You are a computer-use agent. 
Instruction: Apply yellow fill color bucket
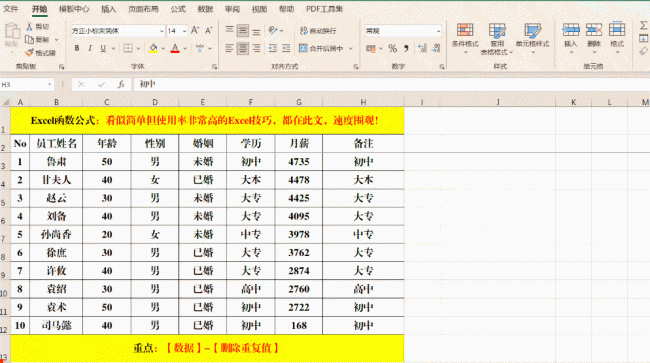pyautogui.click(x=153, y=48)
